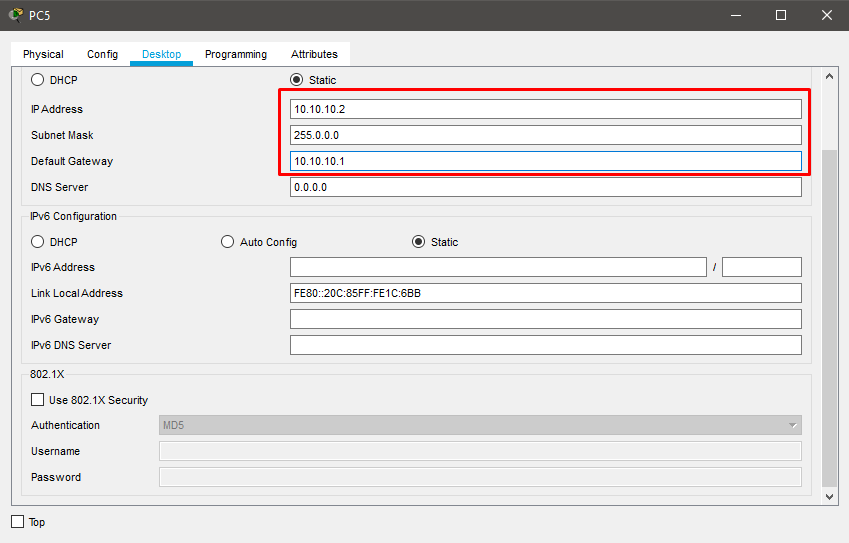Close the PC5 window

(826, 15)
